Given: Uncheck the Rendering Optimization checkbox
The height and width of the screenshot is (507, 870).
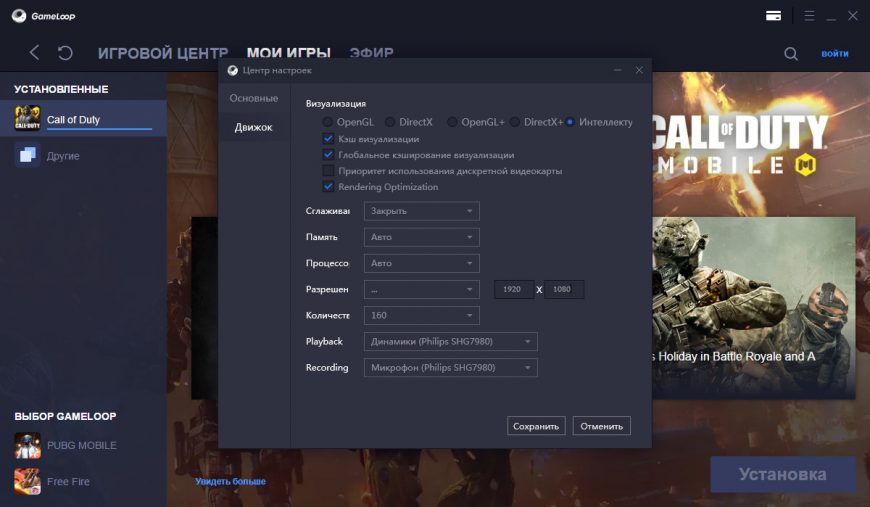Looking at the screenshot, I should (328, 186).
